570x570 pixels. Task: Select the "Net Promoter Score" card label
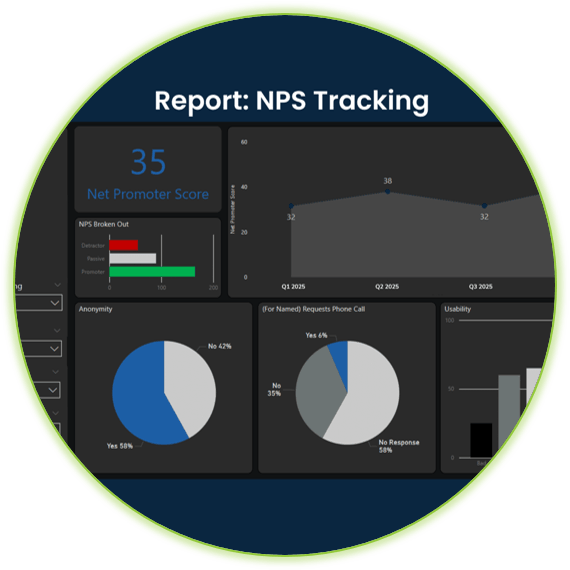(x=148, y=194)
